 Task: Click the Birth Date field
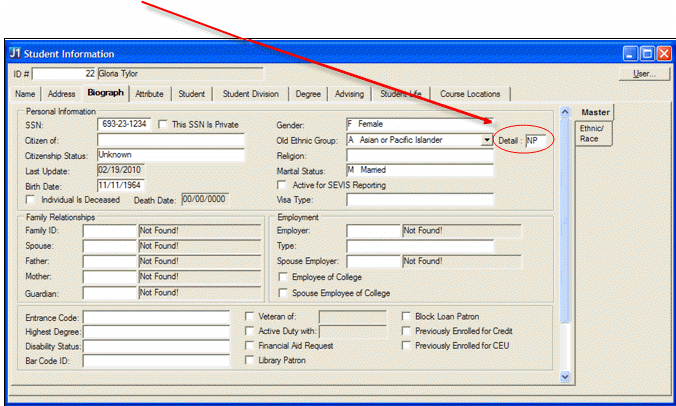coord(121,185)
